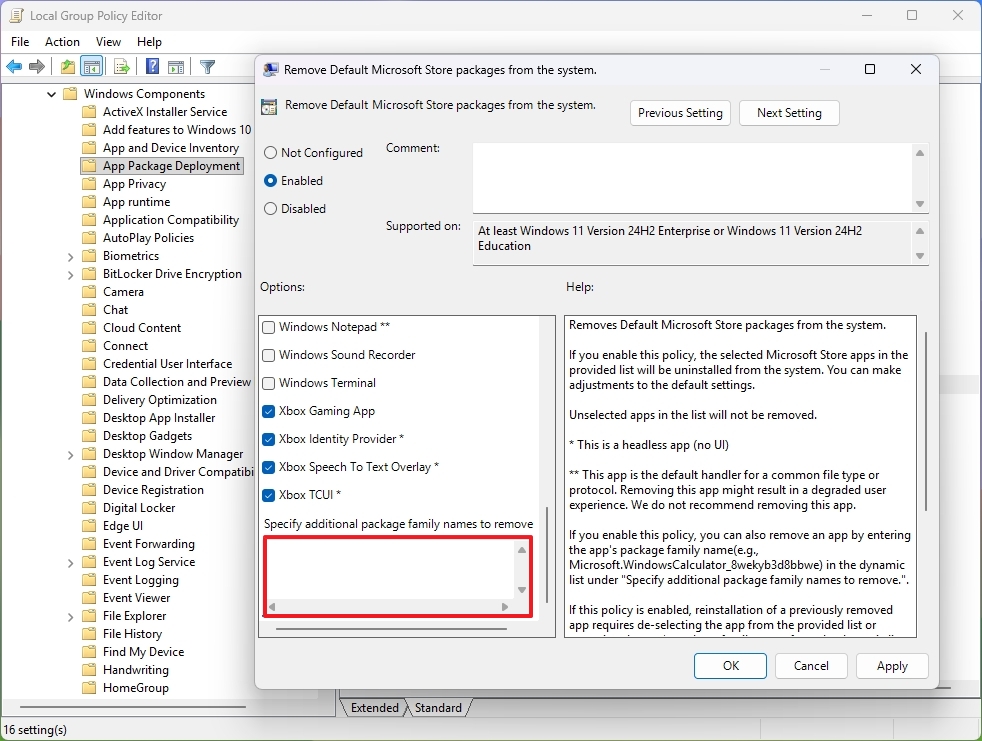Collapse the Windows Components tree node

point(51,94)
